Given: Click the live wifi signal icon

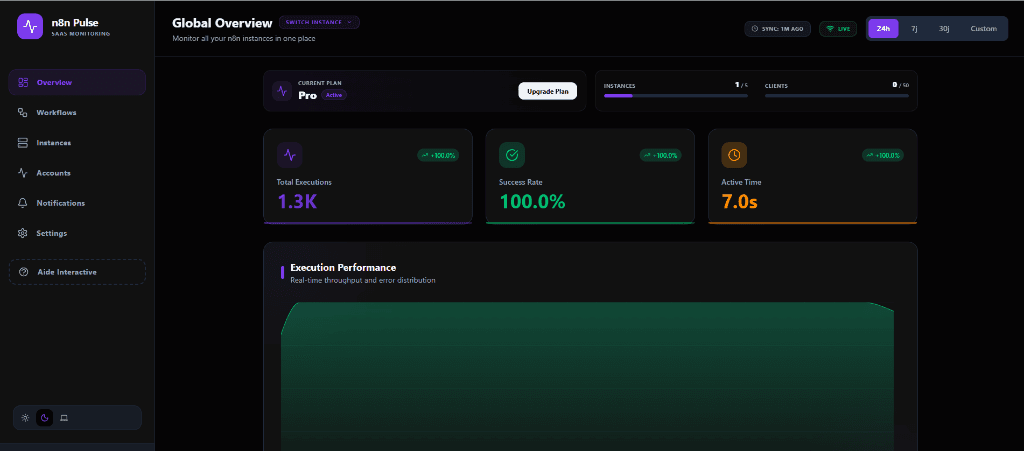Looking at the screenshot, I should (830, 29).
